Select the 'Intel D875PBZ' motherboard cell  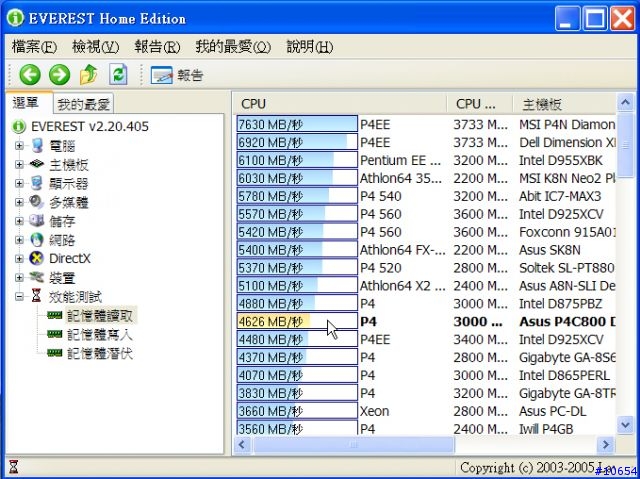tap(560, 304)
